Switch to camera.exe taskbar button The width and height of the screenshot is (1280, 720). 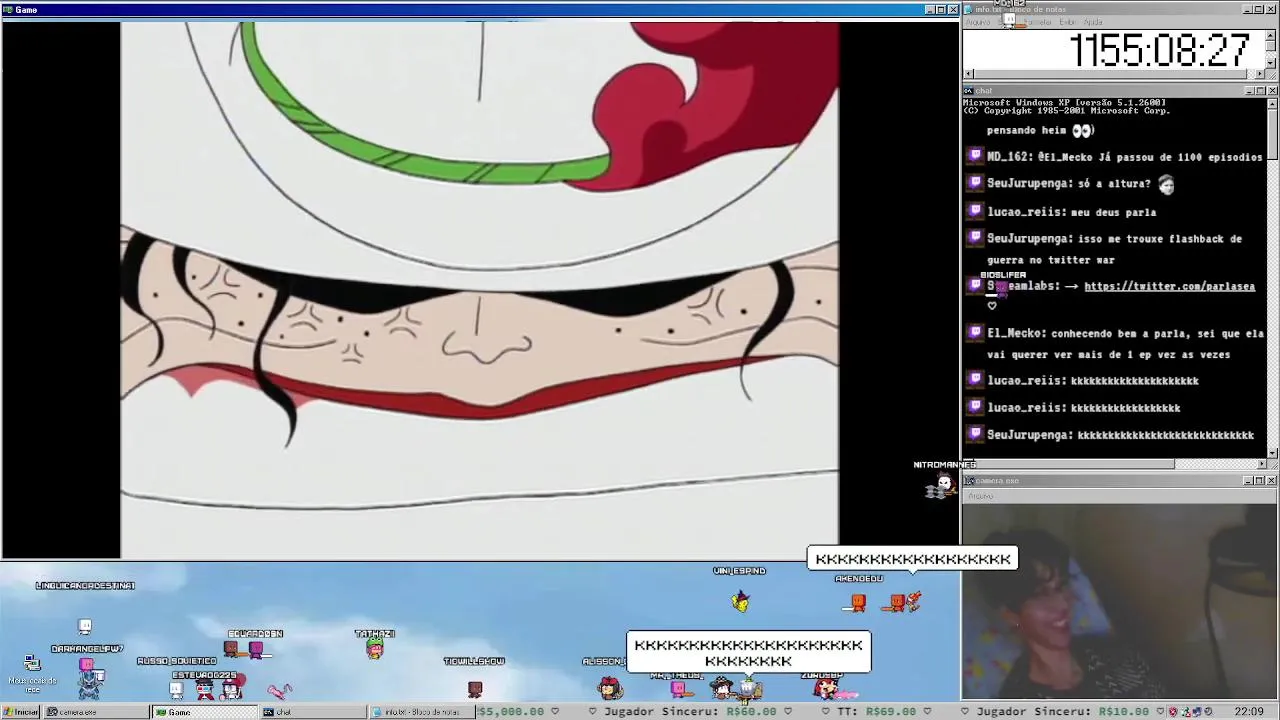click(x=95, y=712)
